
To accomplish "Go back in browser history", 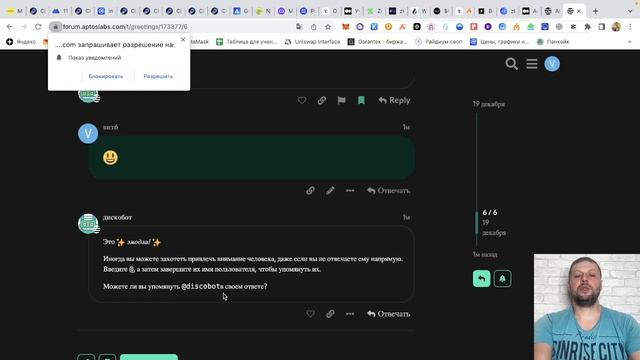I will (9, 27).
